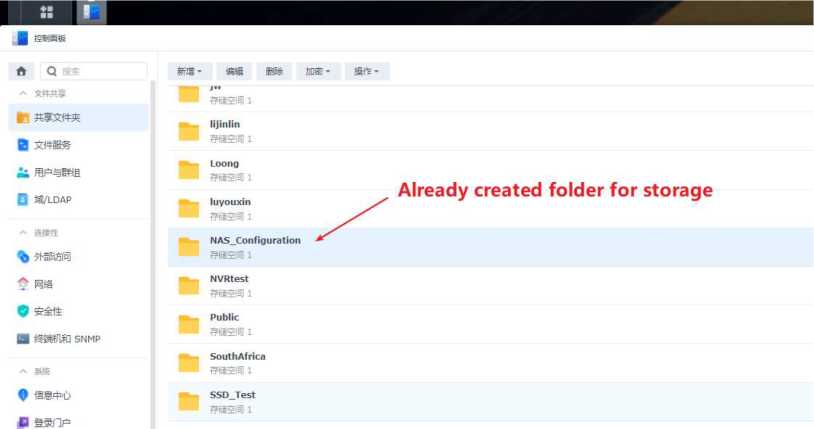This screenshot has width=814, height=429.
Task: Click the 删除 delete button
Action: 275,72
